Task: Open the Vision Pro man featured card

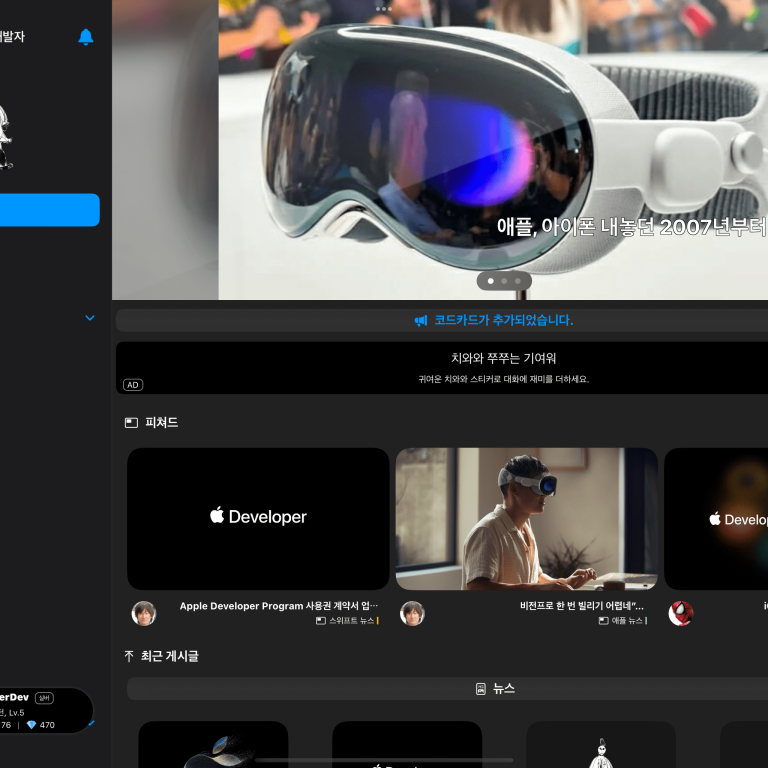Action: (527, 518)
